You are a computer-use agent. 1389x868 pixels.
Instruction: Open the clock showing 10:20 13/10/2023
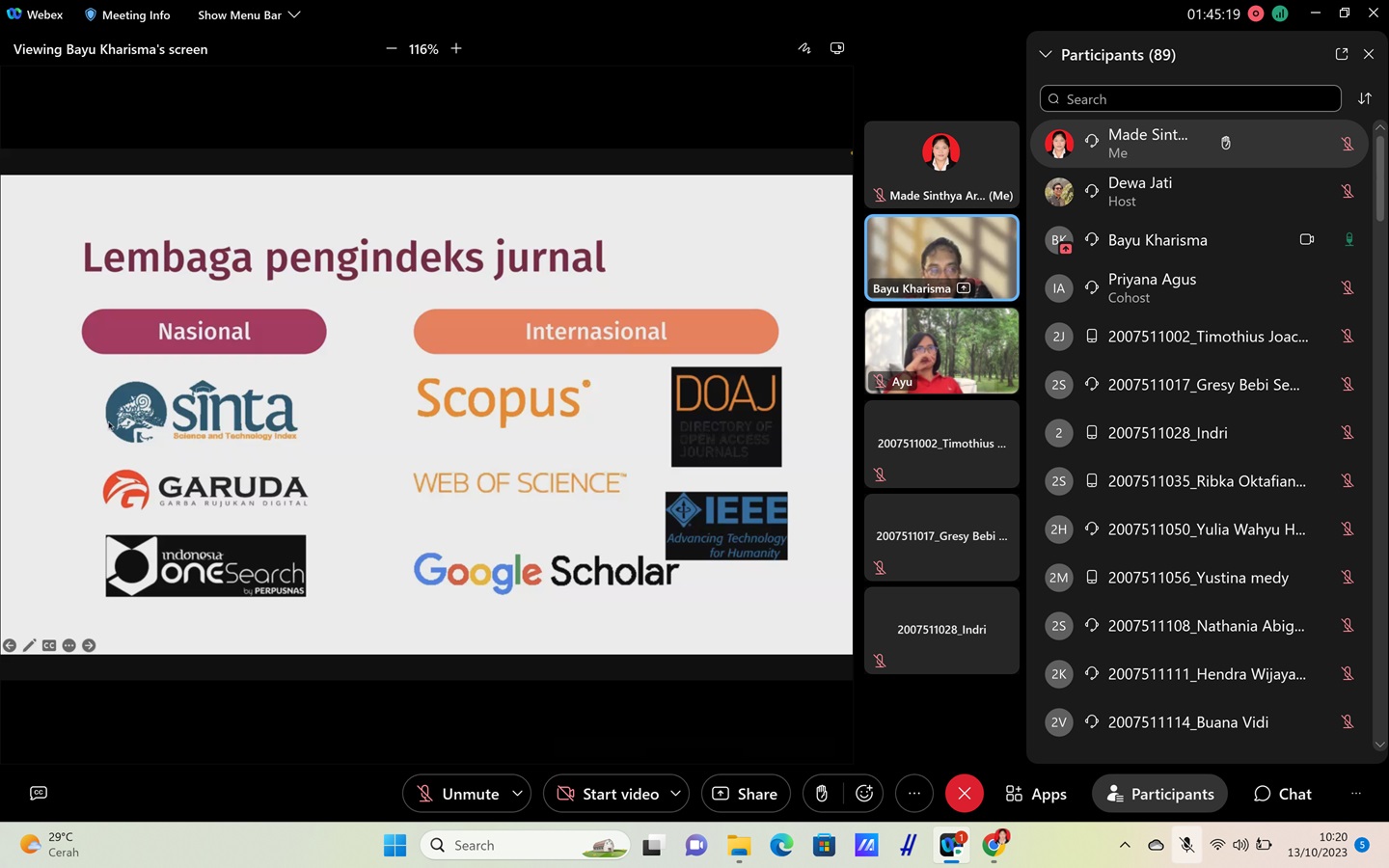pos(1318,845)
